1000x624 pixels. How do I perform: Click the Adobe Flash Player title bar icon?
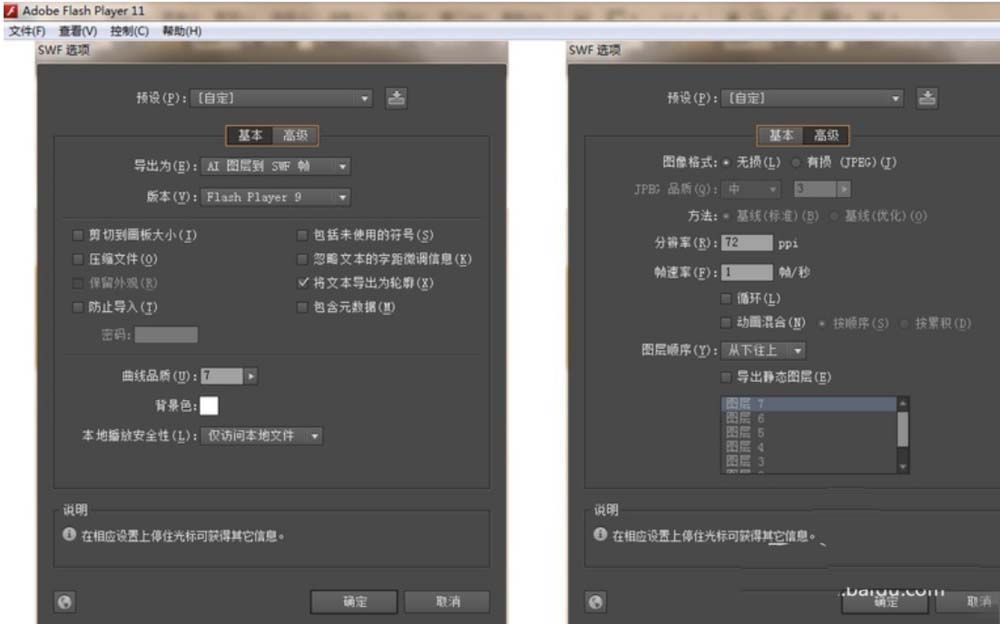10,10
